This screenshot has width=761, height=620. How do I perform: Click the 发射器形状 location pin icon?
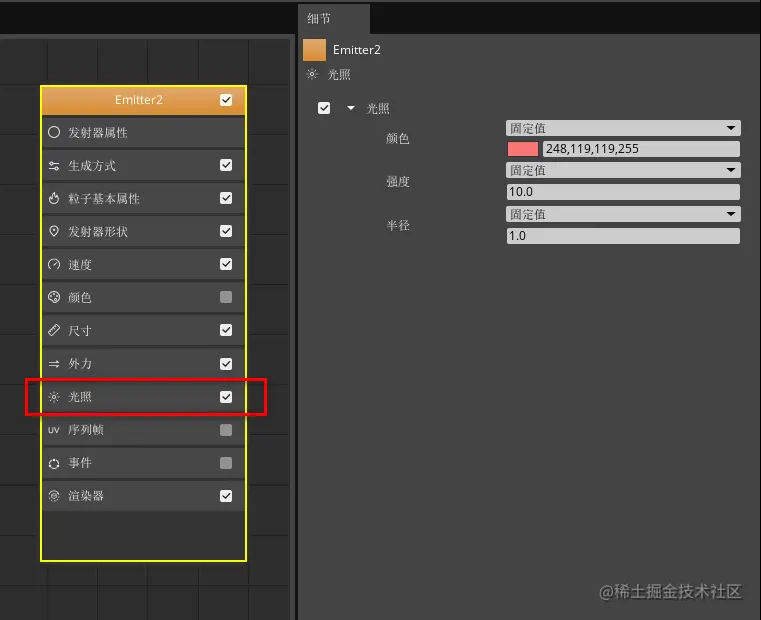54,231
